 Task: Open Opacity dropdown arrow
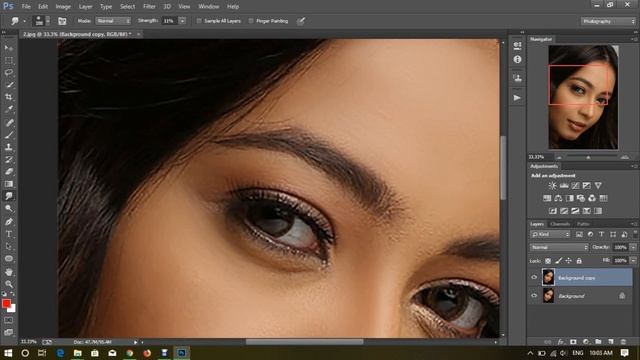(633, 247)
